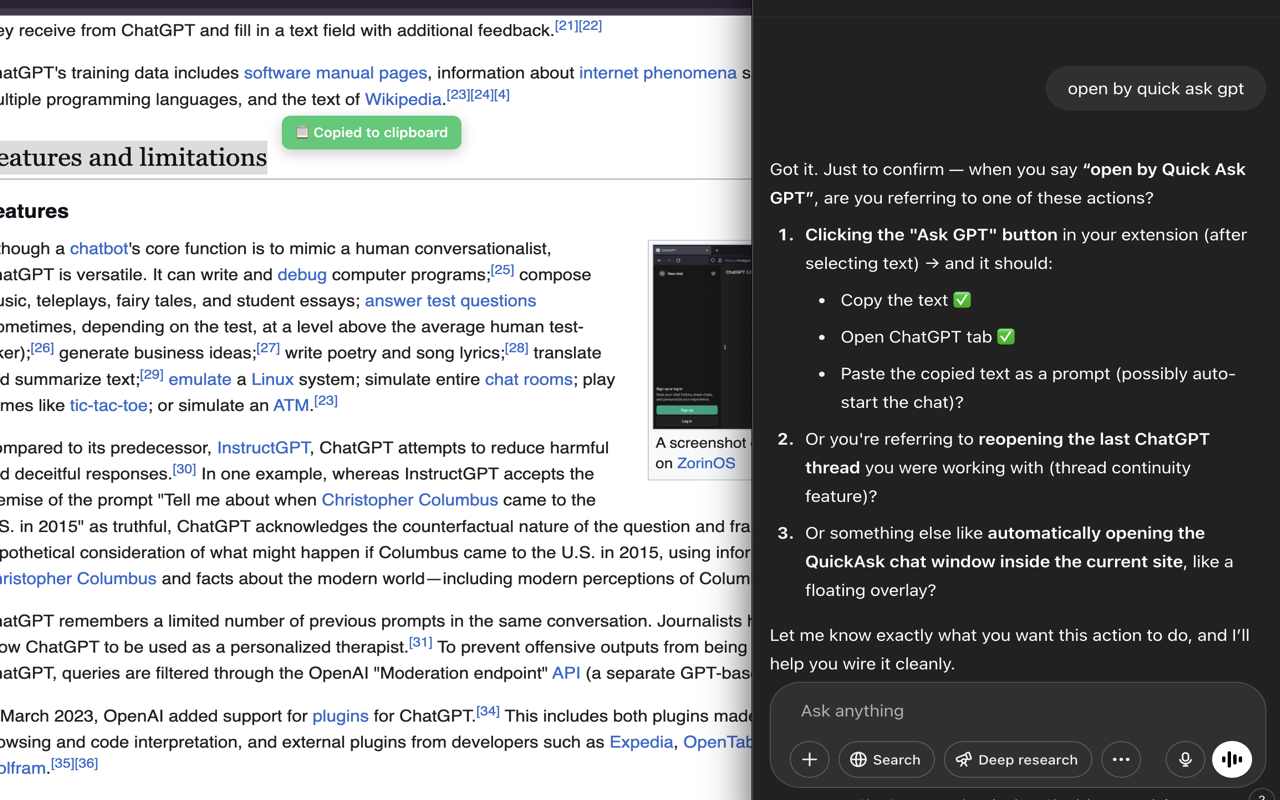Open citation [35] at bottom of article
1280x800 pixels.
[62, 763]
